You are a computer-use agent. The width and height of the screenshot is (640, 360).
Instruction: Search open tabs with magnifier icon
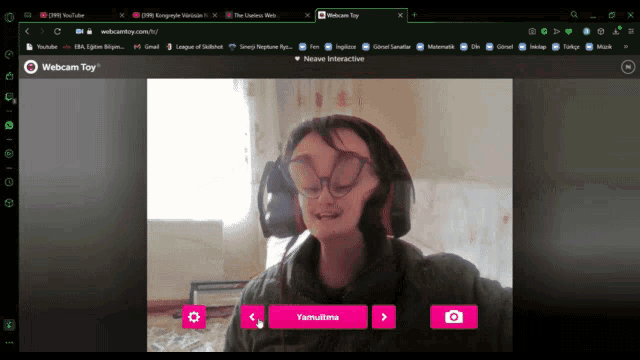tap(574, 15)
